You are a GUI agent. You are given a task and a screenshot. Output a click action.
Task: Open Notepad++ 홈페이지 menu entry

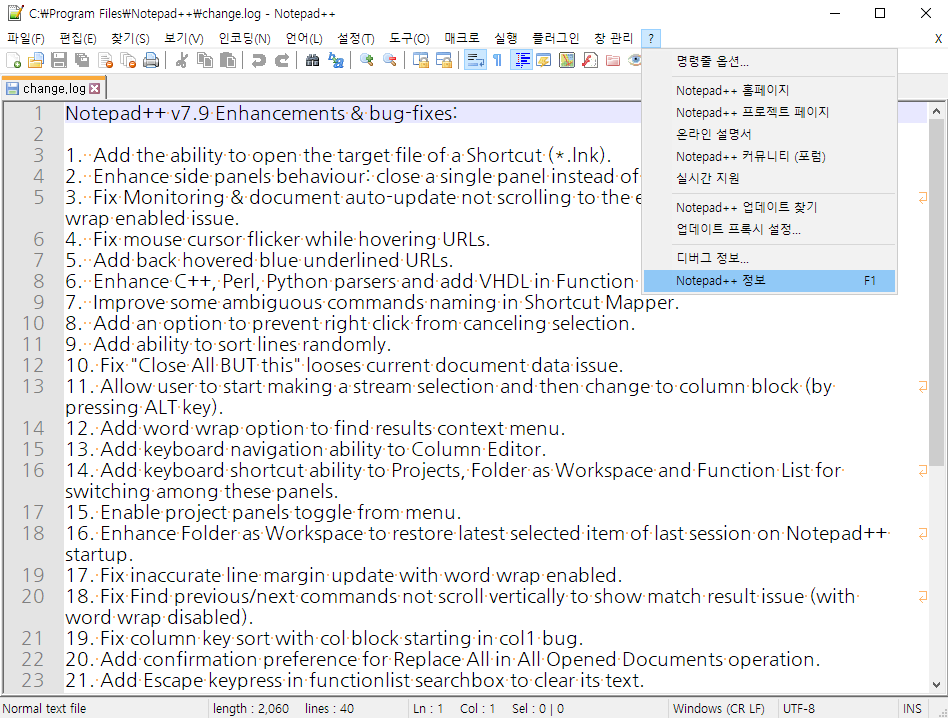coord(769,91)
